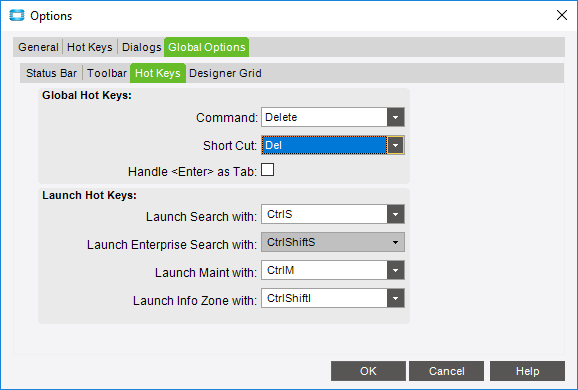This screenshot has height=390, width=578.
Task: Switch to the Toolbar sub-tab
Action: pos(107,73)
